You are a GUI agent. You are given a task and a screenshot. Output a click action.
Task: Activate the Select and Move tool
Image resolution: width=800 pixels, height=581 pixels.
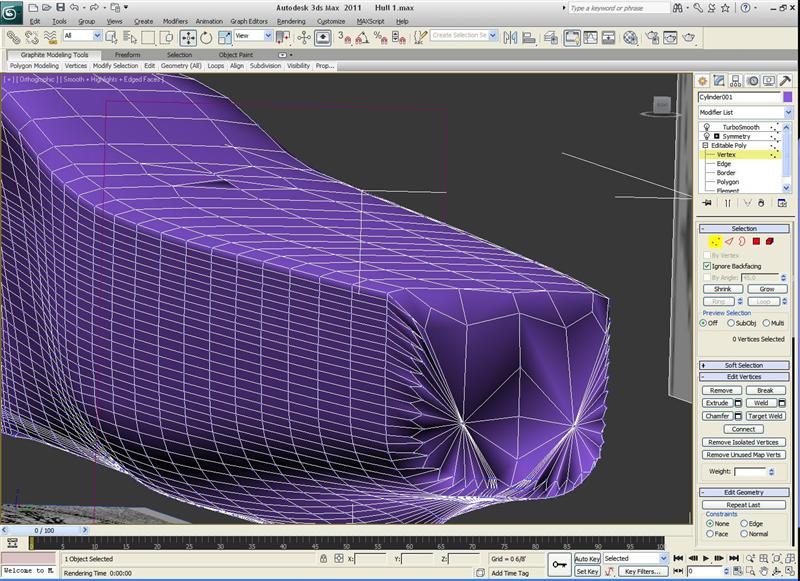point(188,38)
